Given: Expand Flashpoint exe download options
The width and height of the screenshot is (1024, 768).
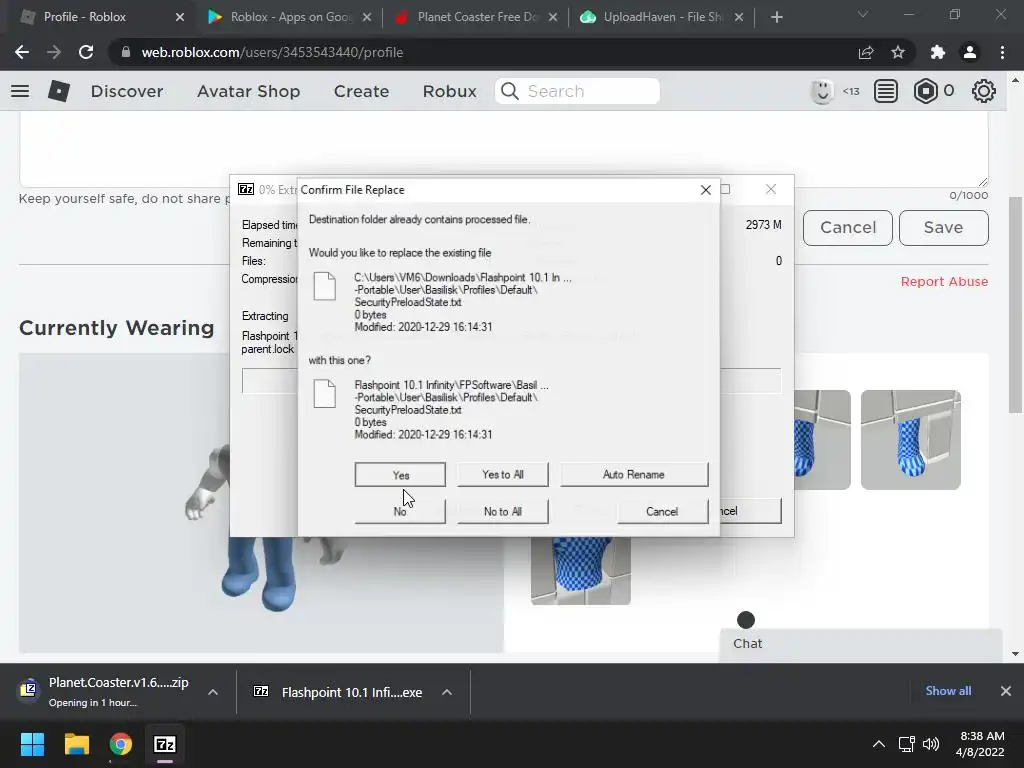Looking at the screenshot, I should pos(447,692).
